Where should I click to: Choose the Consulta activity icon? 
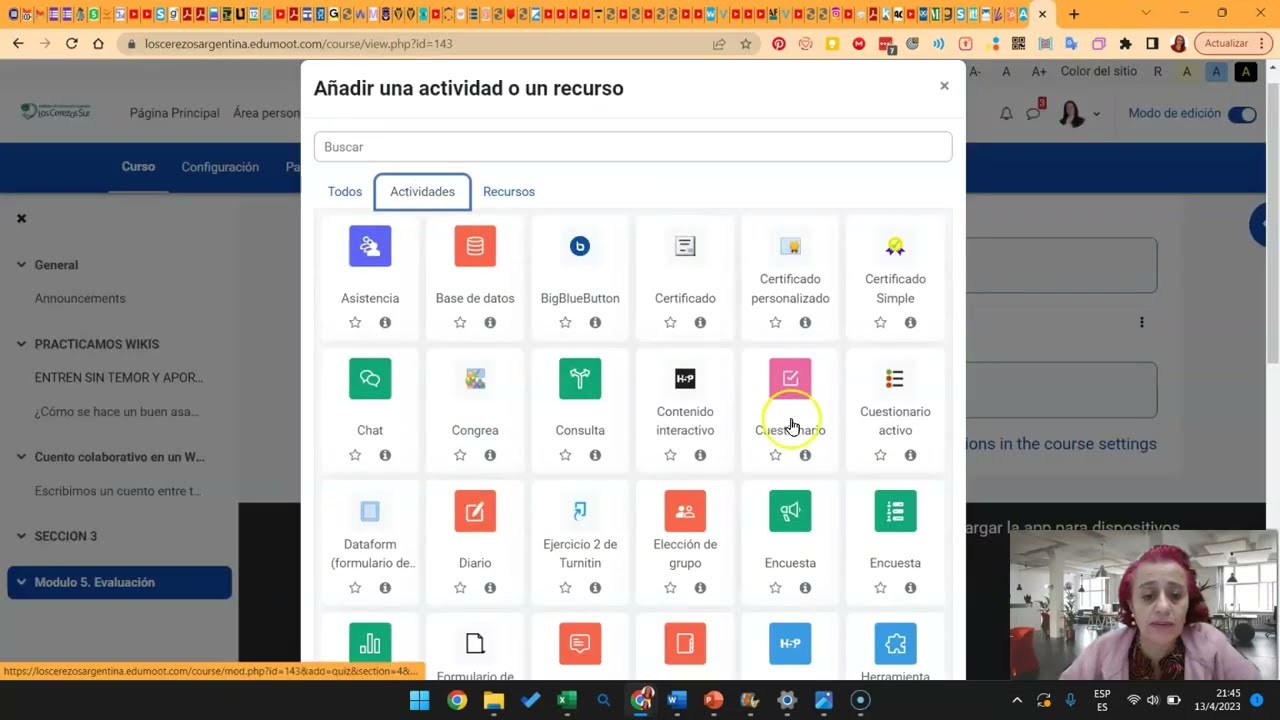point(580,378)
